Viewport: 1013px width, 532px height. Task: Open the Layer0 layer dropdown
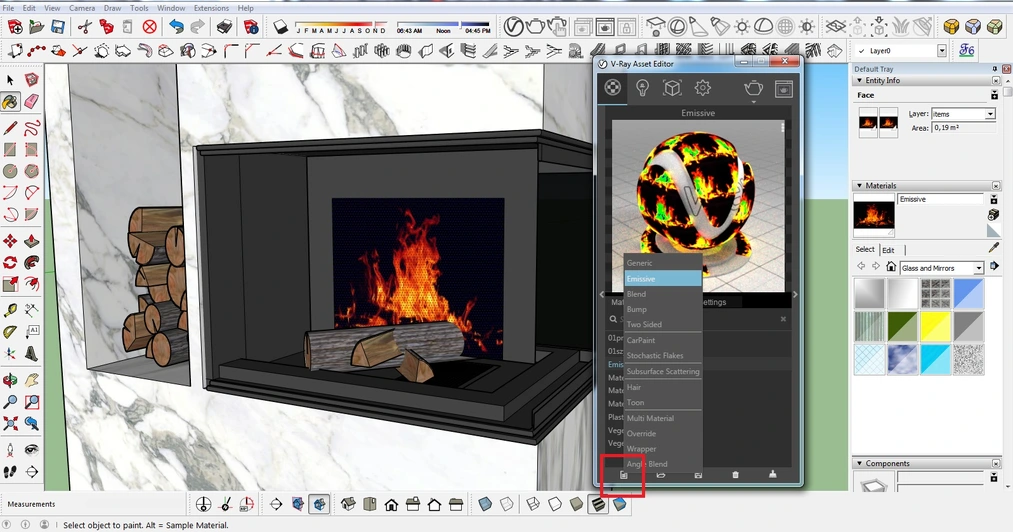click(x=941, y=50)
